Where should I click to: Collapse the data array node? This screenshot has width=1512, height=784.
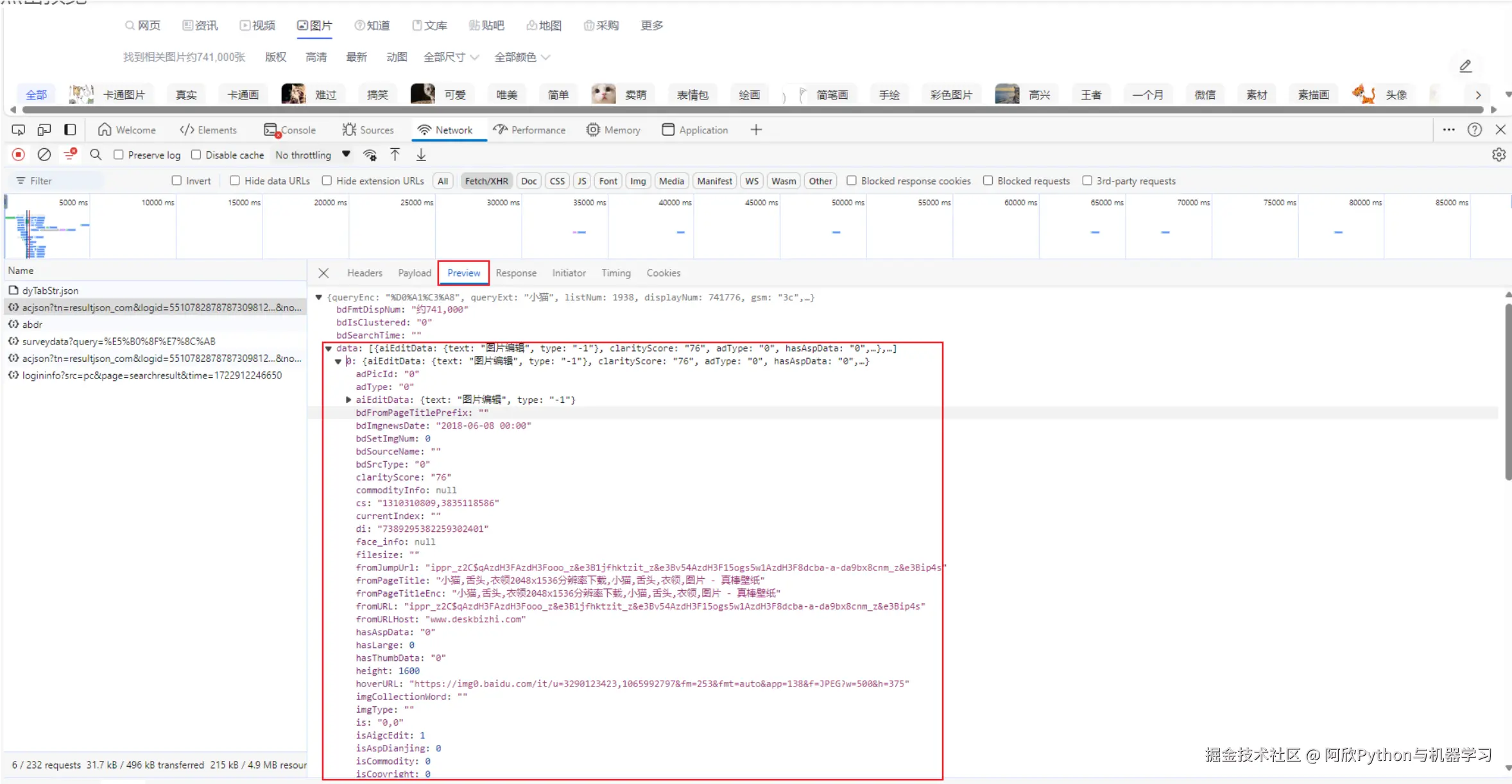329,348
